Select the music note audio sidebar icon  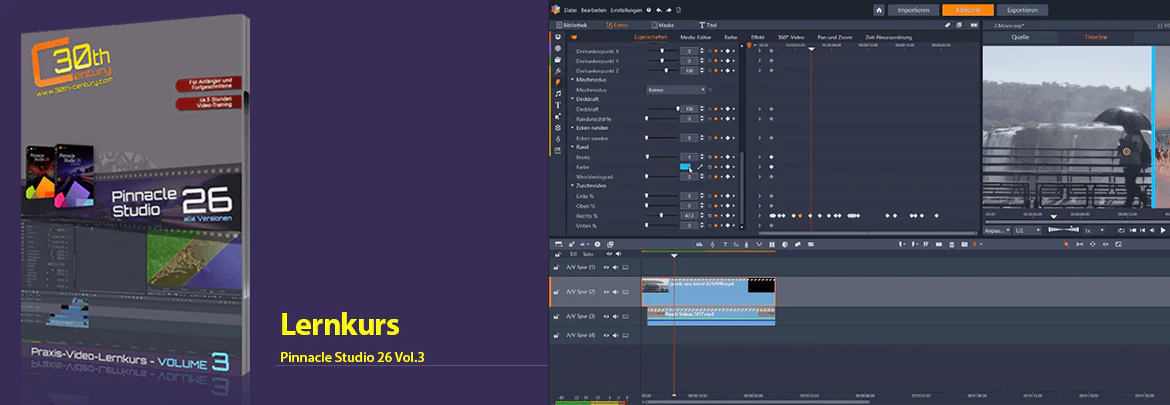(x=557, y=94)
